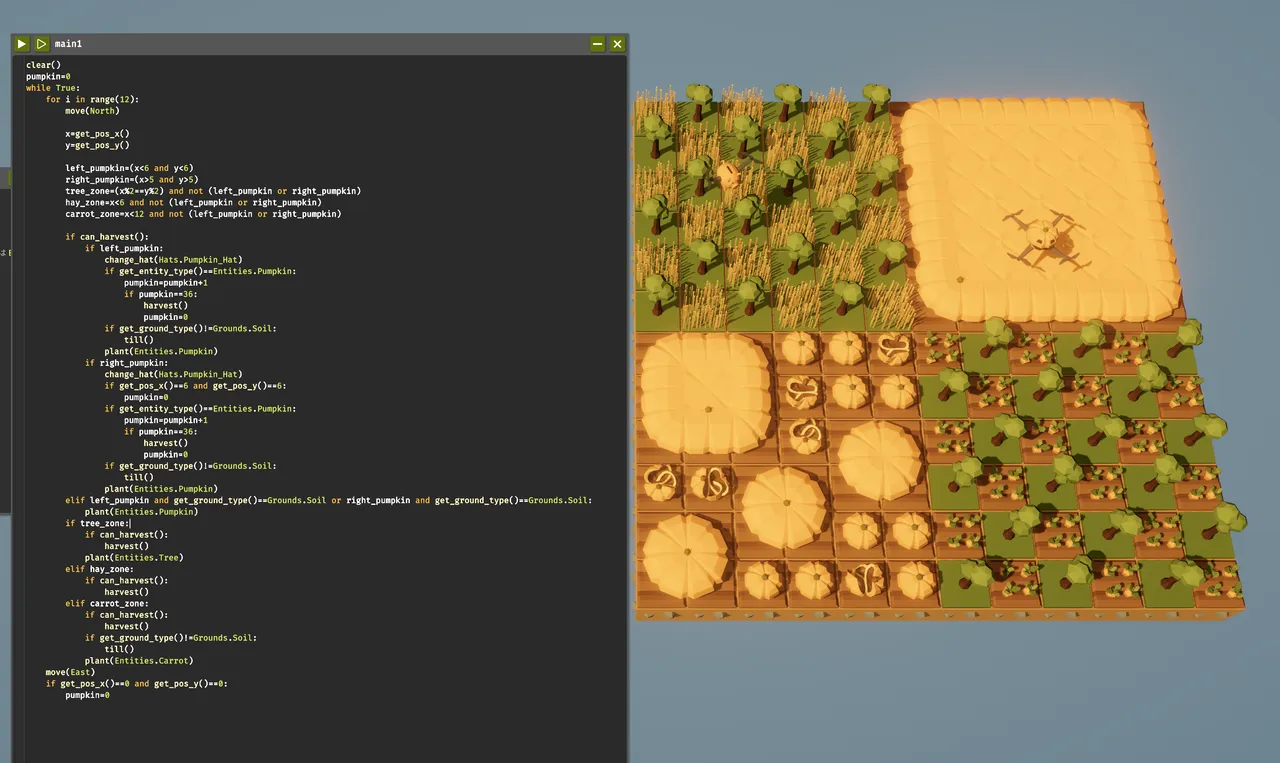Click the outlined Step execution button
The height and width of the screenshot is (763, 1280).
(41, 44)
